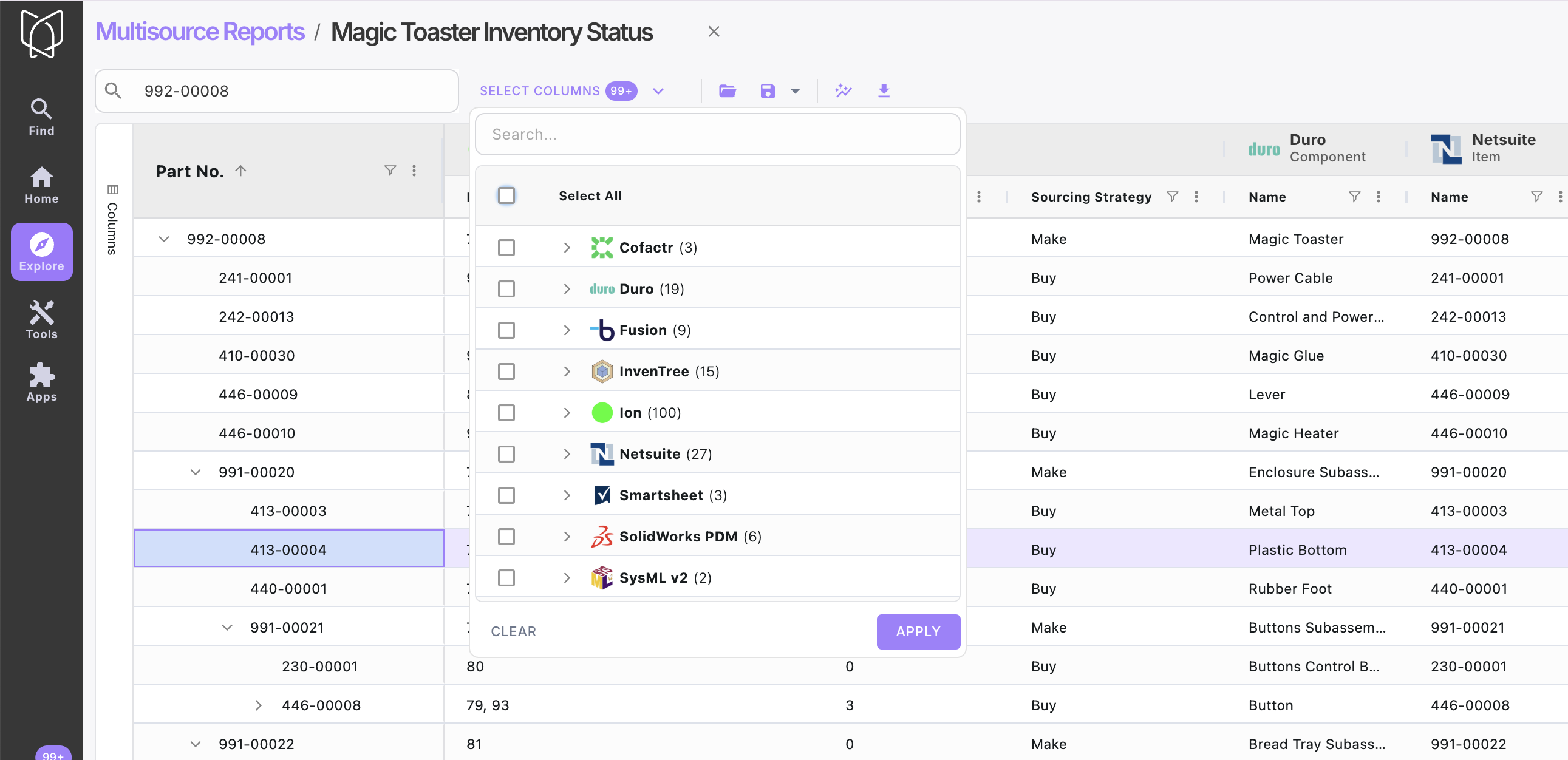The width and height of the screenshot is (1568, 760).
Task: Expand the Ion column group
Action: (566, 413)
